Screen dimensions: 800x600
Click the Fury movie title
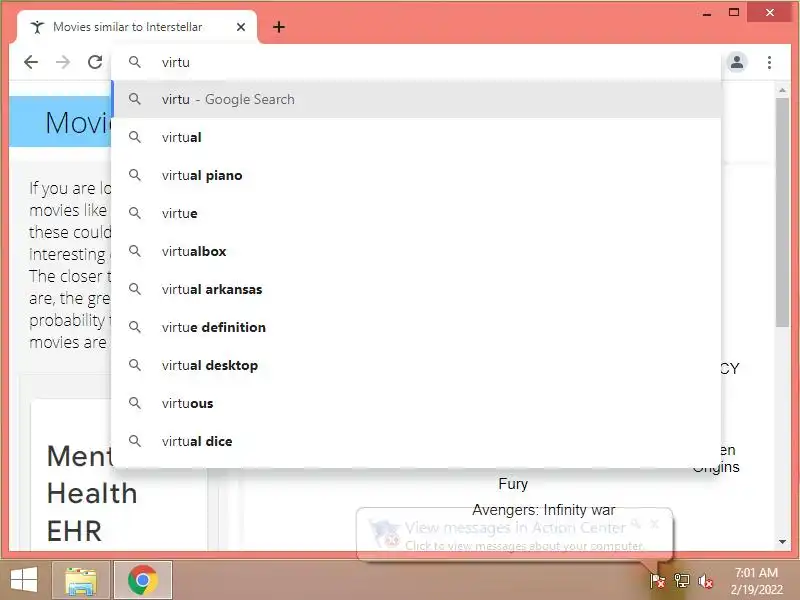point(513,484)
